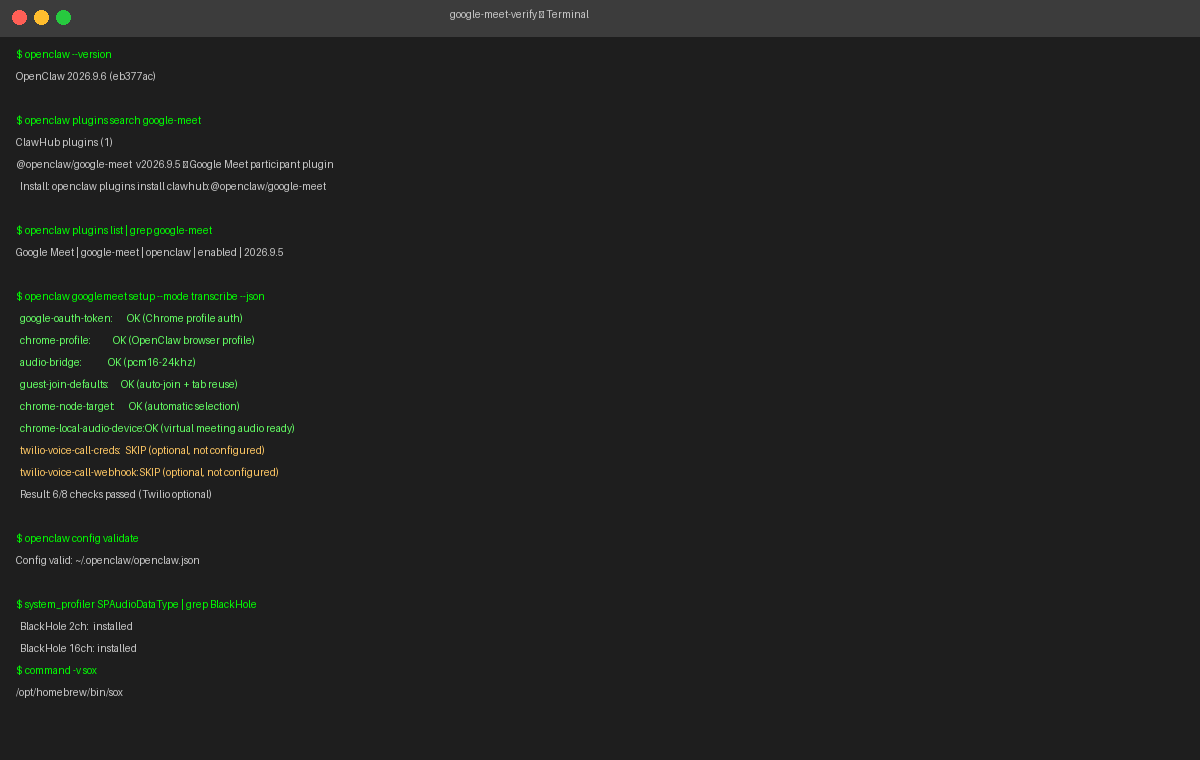Click the 'Config valid: ~/.openclaw/openclaw.json' output
Screen dimensions: 1200x760
click(x=108, y=560)
